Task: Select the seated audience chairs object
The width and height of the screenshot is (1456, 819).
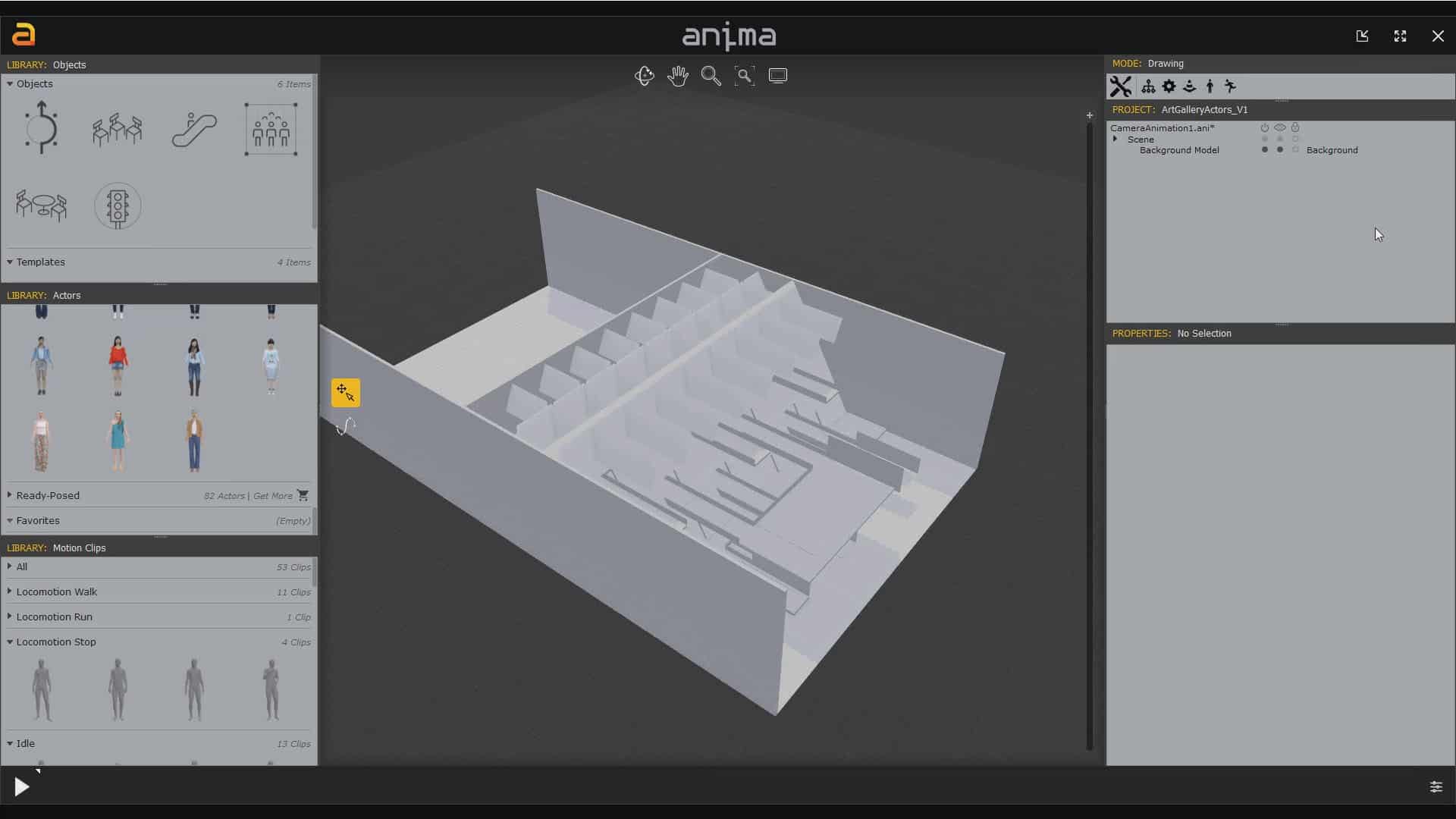Action: 118,129
